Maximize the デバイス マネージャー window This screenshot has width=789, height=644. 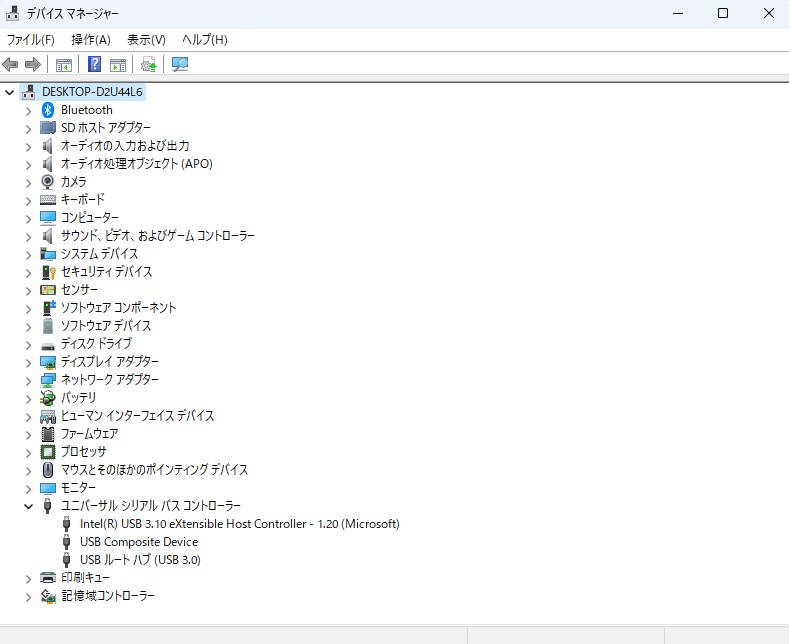tap(723, 13)
